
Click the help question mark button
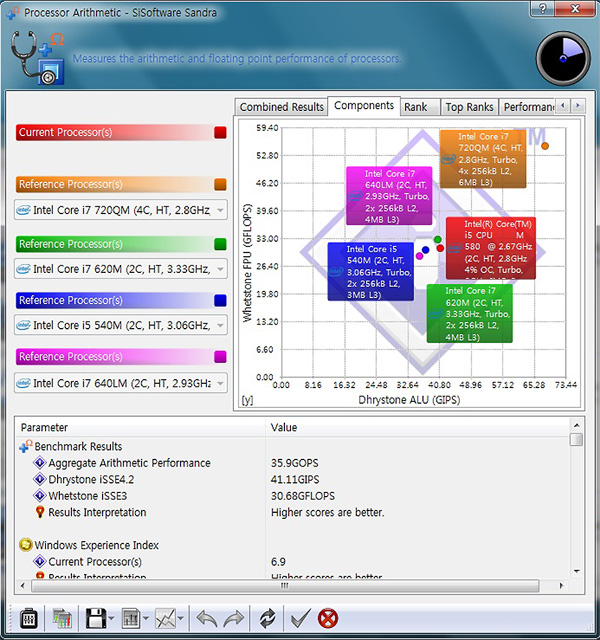[543, 8]
